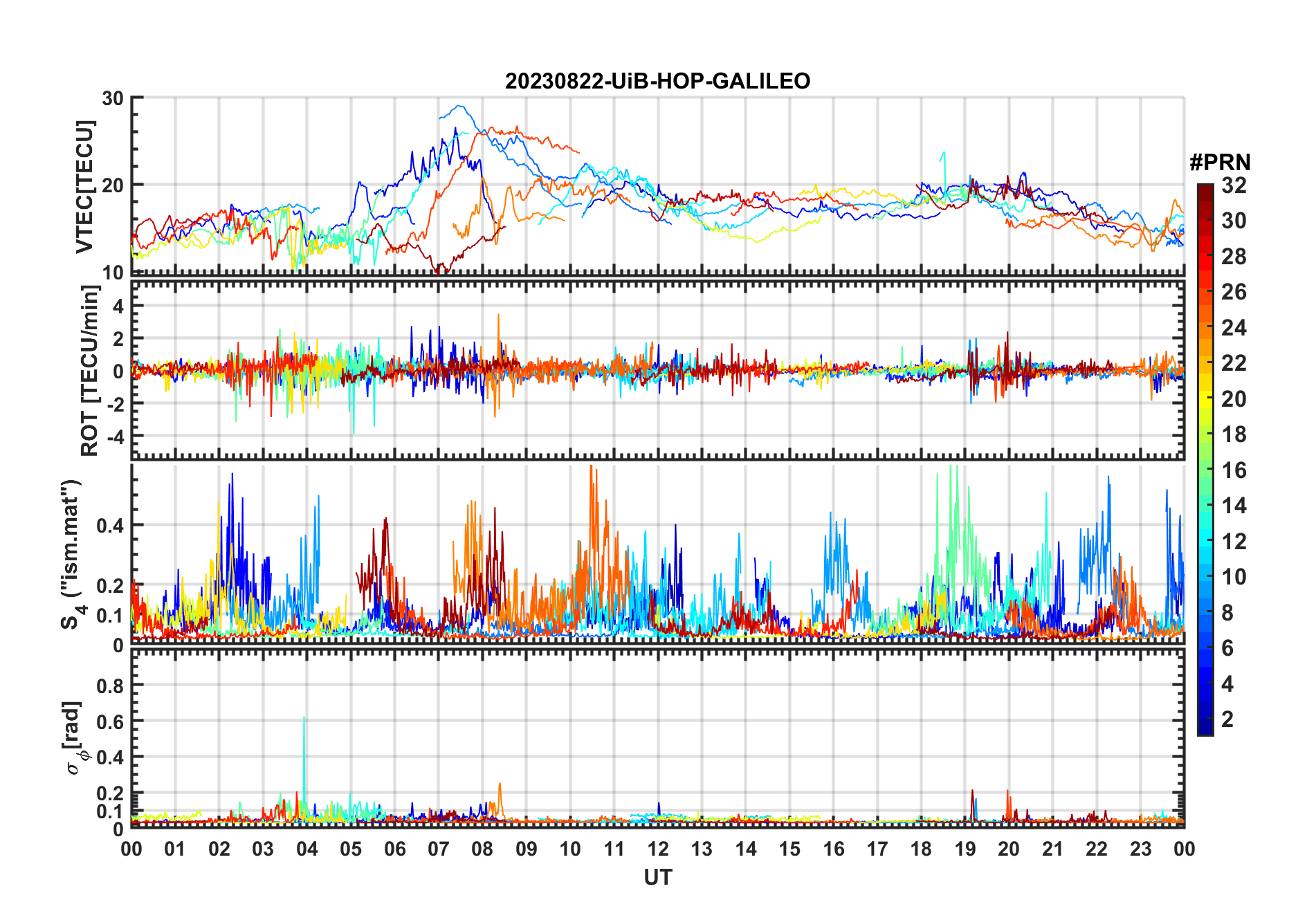Click the 19 tick label on the UT axis
Image resolution: width=1316 pixels, height=920 pixels.
[x=965, y=849]
